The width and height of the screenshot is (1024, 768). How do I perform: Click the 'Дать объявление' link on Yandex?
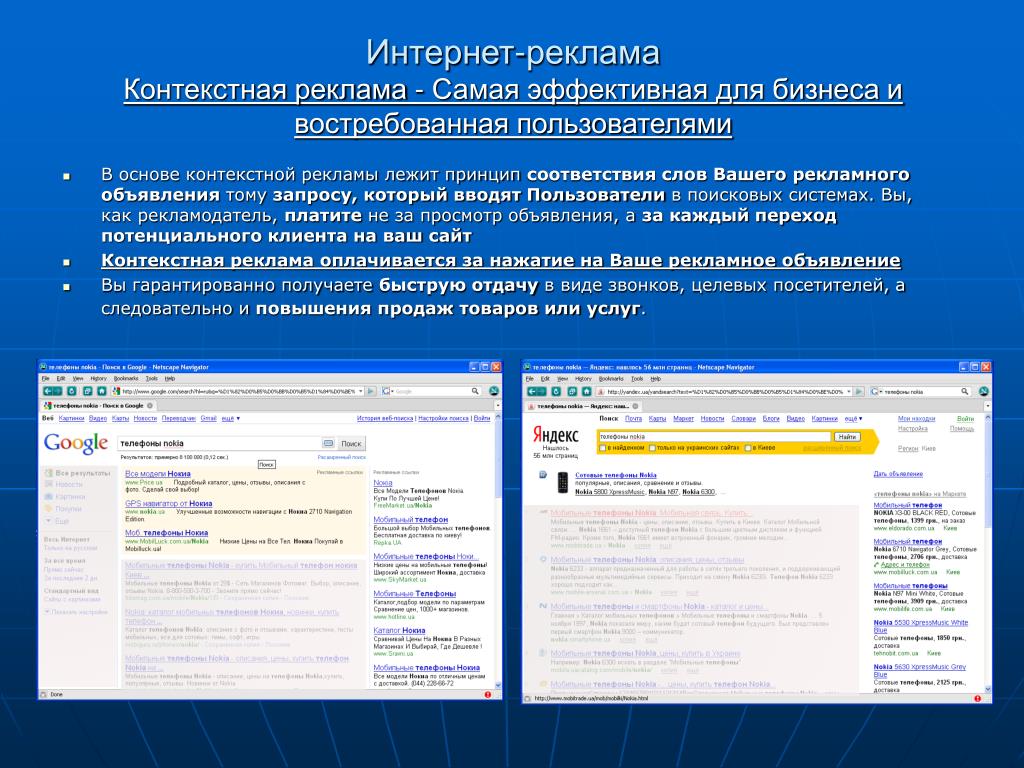pyautogui.click(x=898, y=474)
